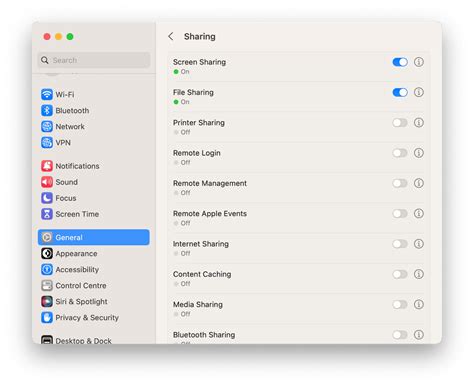Click the Printer Sharing label
This screenshot has height=386, width=474.
tap(199, 123)
